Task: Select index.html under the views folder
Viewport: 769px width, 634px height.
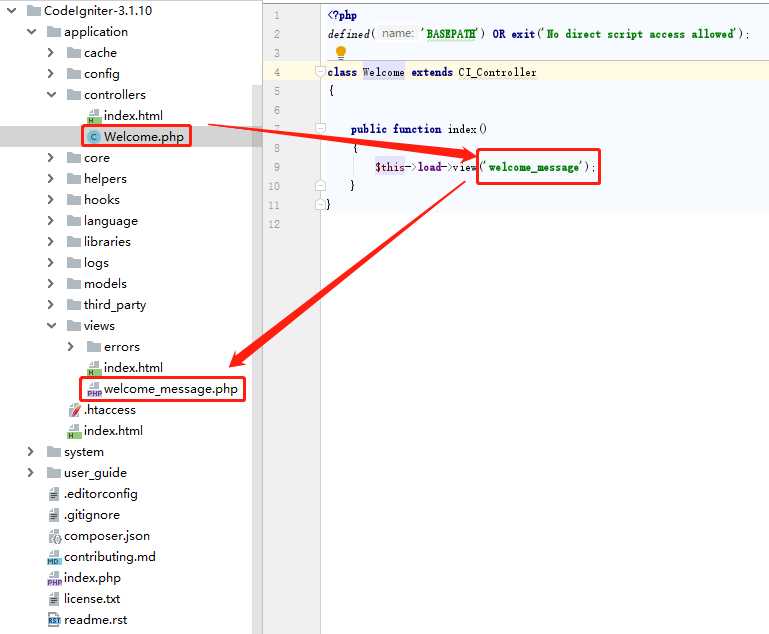Action: [x=133, y=368]
